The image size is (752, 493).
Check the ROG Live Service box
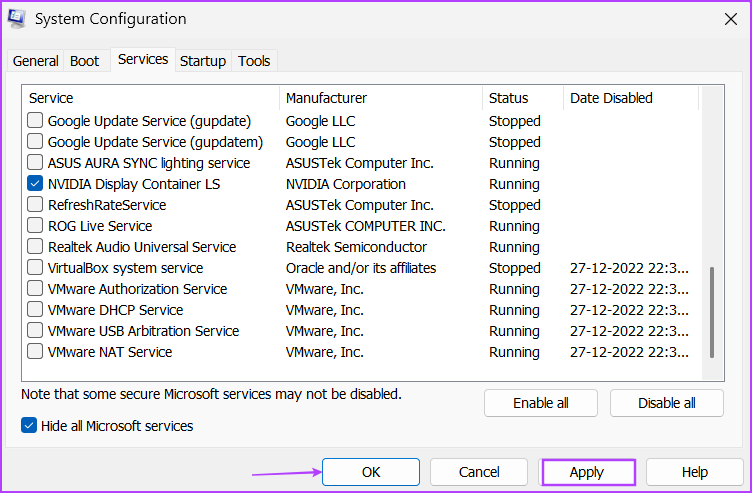point(35,226)
